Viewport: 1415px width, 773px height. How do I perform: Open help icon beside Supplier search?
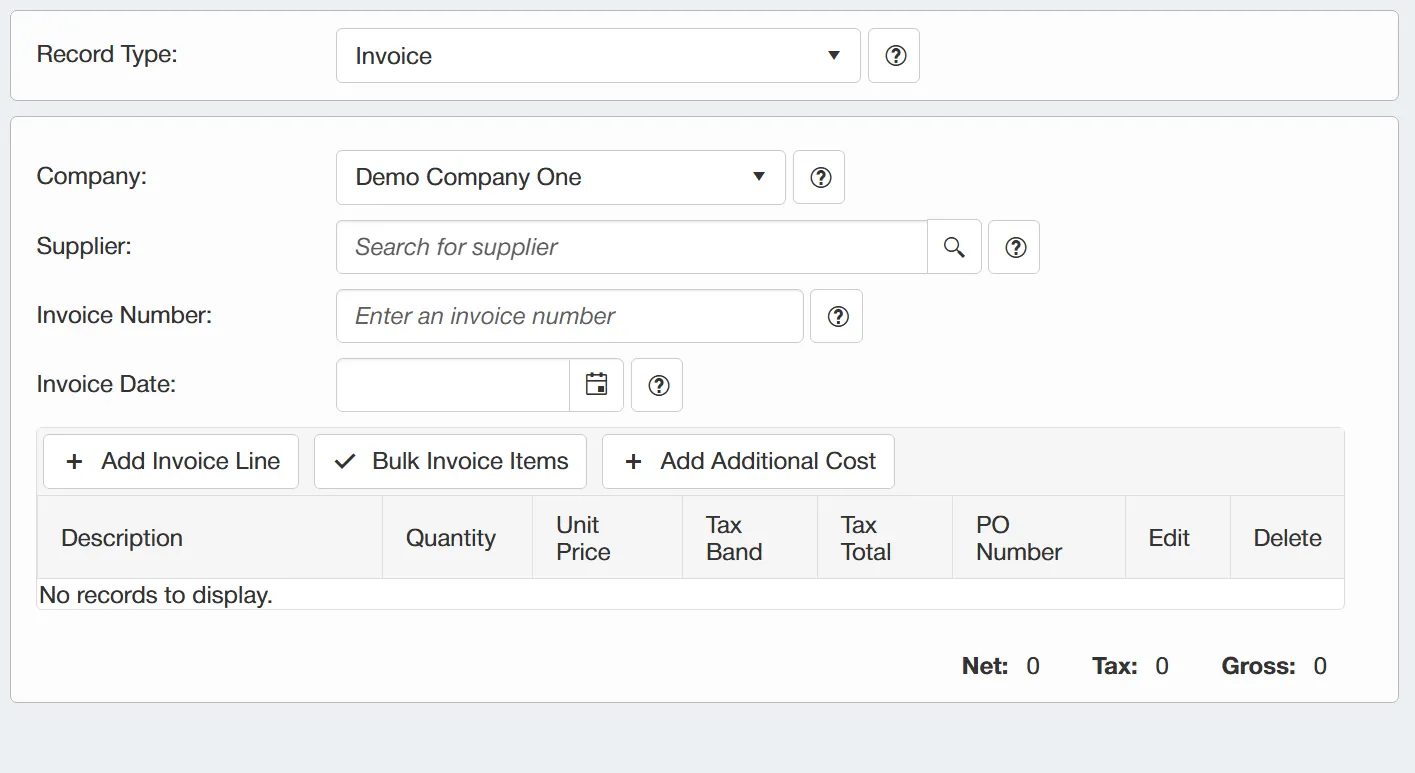[1014, 247]
